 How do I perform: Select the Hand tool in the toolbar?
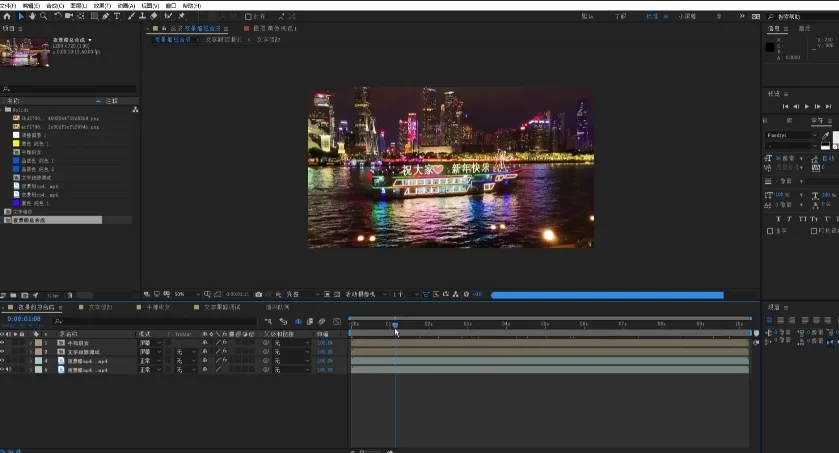pos(32,16)
